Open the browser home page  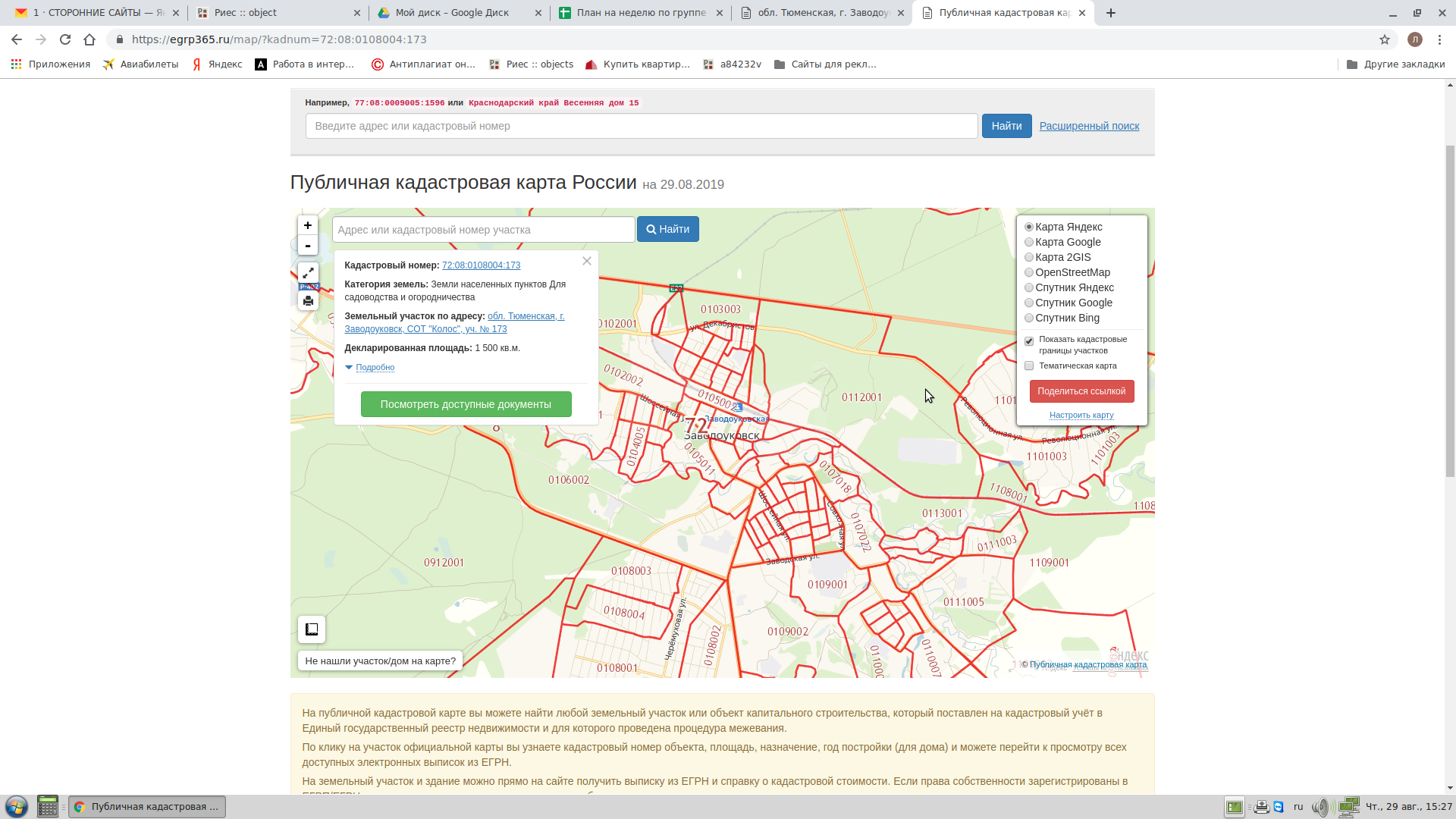89,39
